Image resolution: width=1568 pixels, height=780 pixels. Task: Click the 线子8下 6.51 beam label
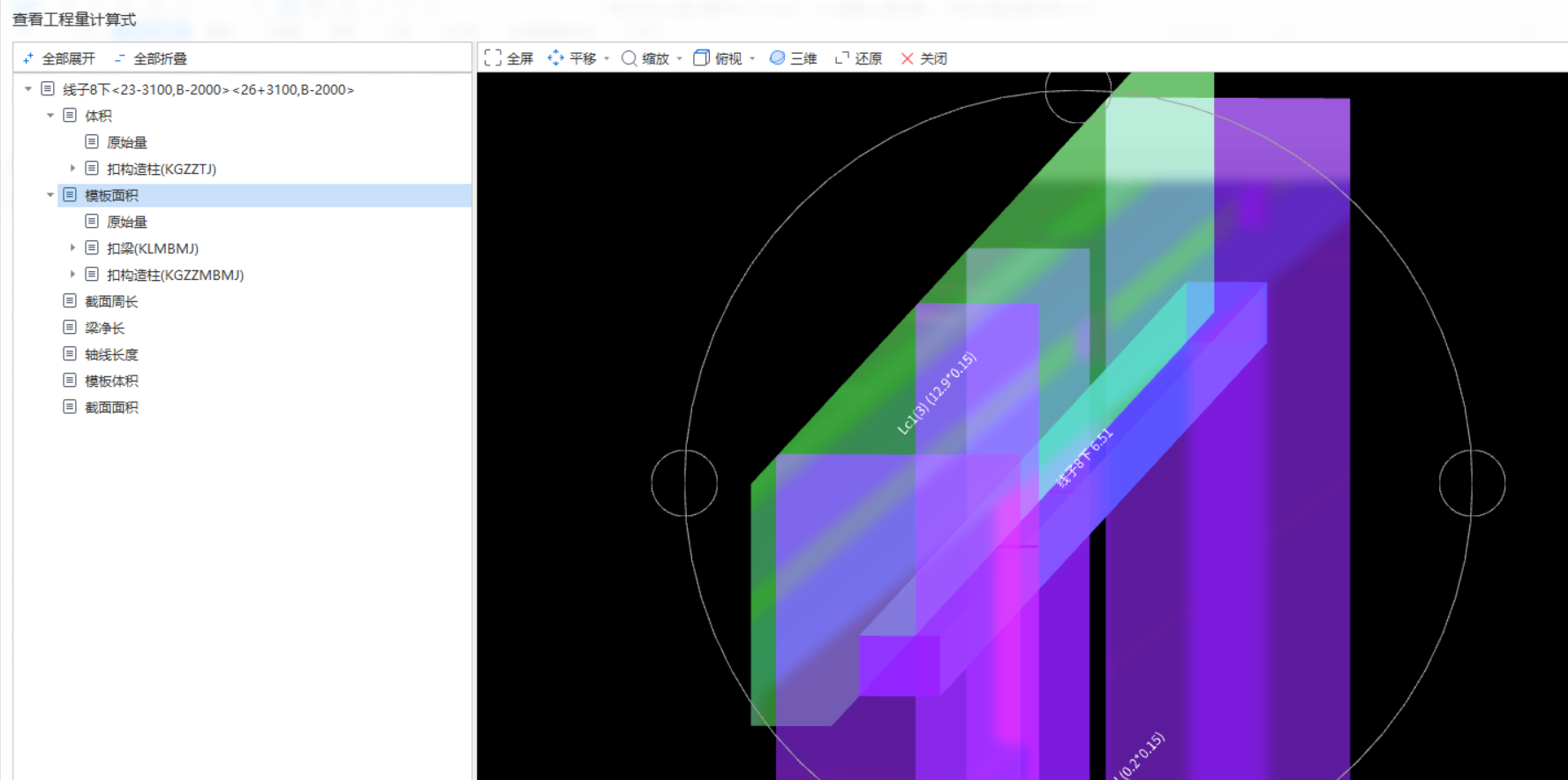1084,458
